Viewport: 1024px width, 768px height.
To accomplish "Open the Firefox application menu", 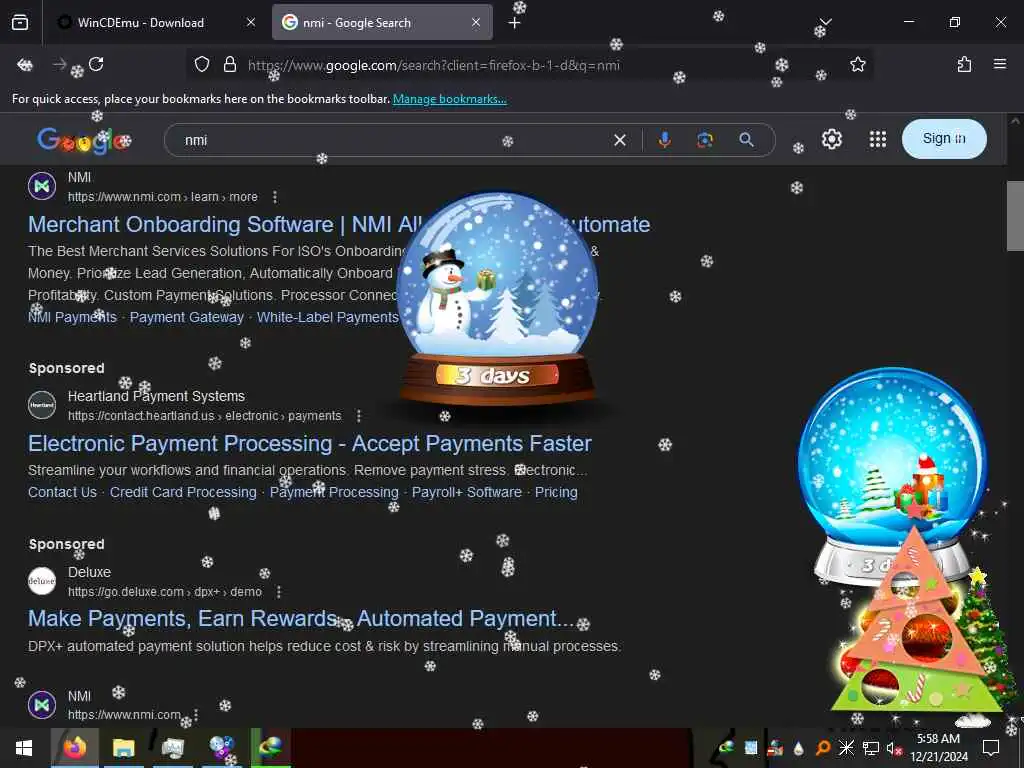I will pyautogui.click(x=1000, y=64).
